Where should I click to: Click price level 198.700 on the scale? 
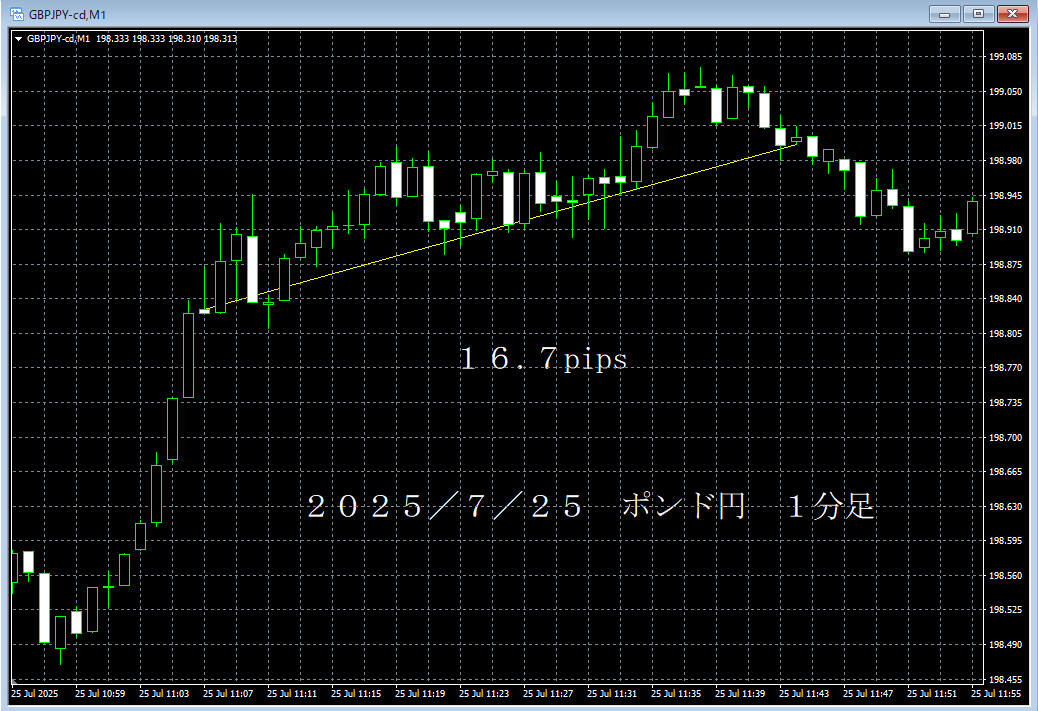1005,438
